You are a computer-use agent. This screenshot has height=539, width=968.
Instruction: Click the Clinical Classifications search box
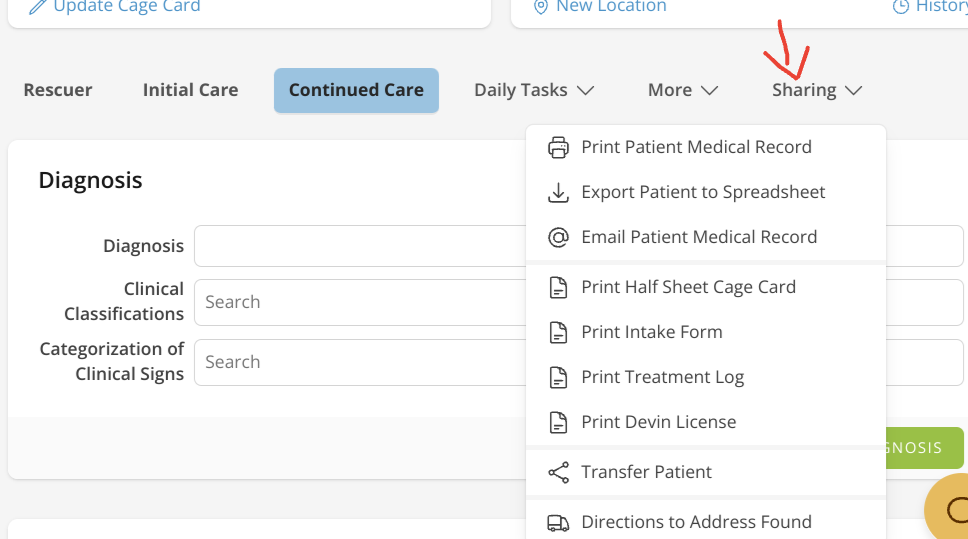click(360, 302)
